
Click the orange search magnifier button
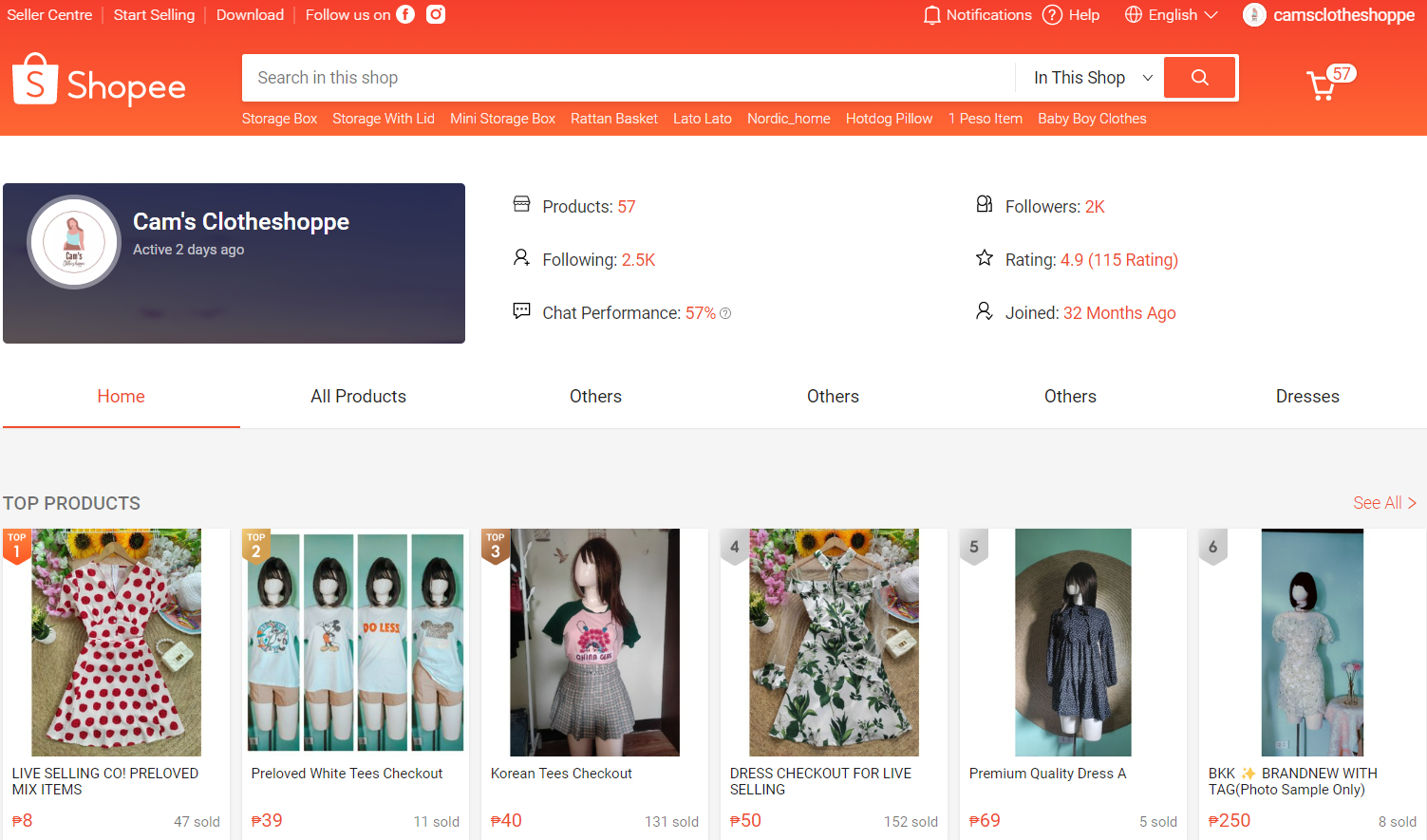pyautogui.click(x=1200, y=78)
